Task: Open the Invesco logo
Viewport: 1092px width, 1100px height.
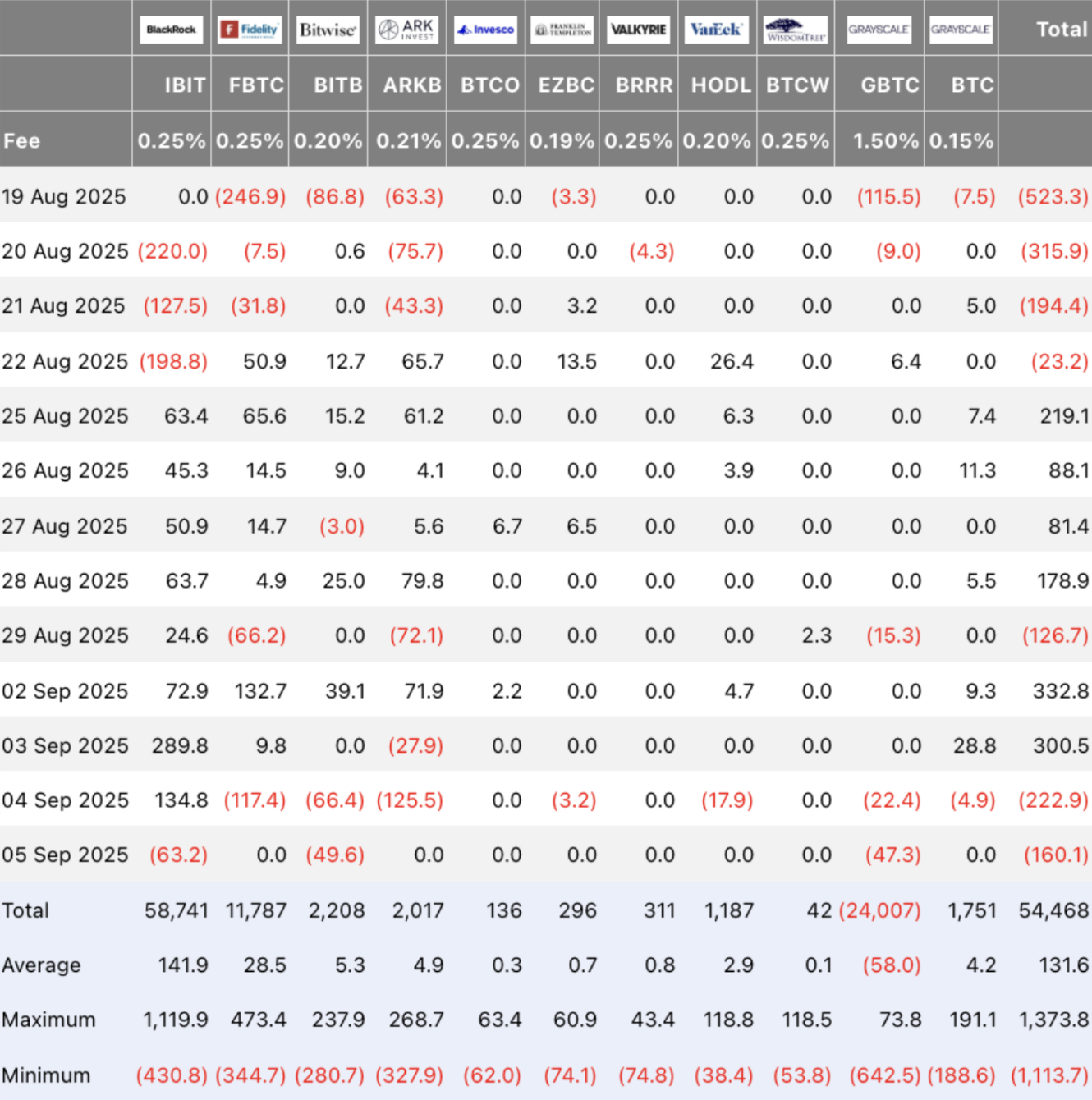Action: 485,30
